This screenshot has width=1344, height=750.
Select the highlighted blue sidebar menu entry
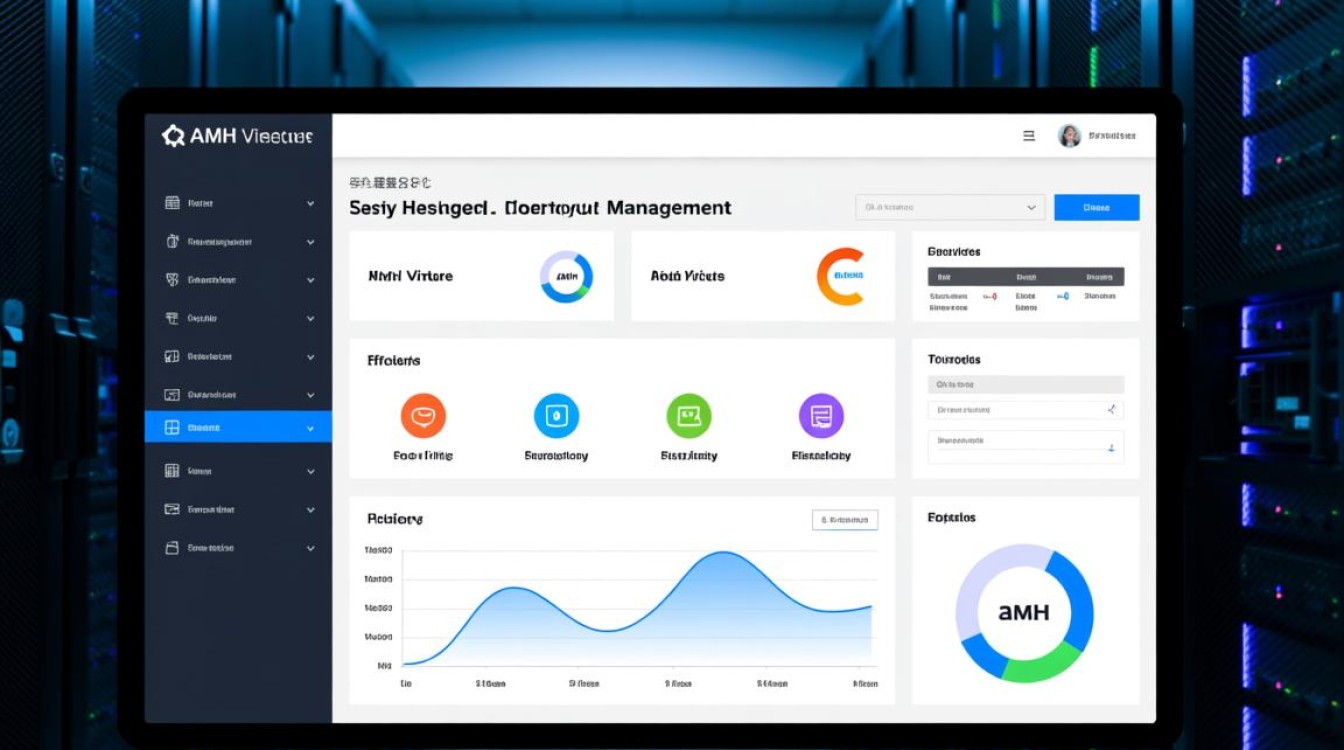[238, 427]
